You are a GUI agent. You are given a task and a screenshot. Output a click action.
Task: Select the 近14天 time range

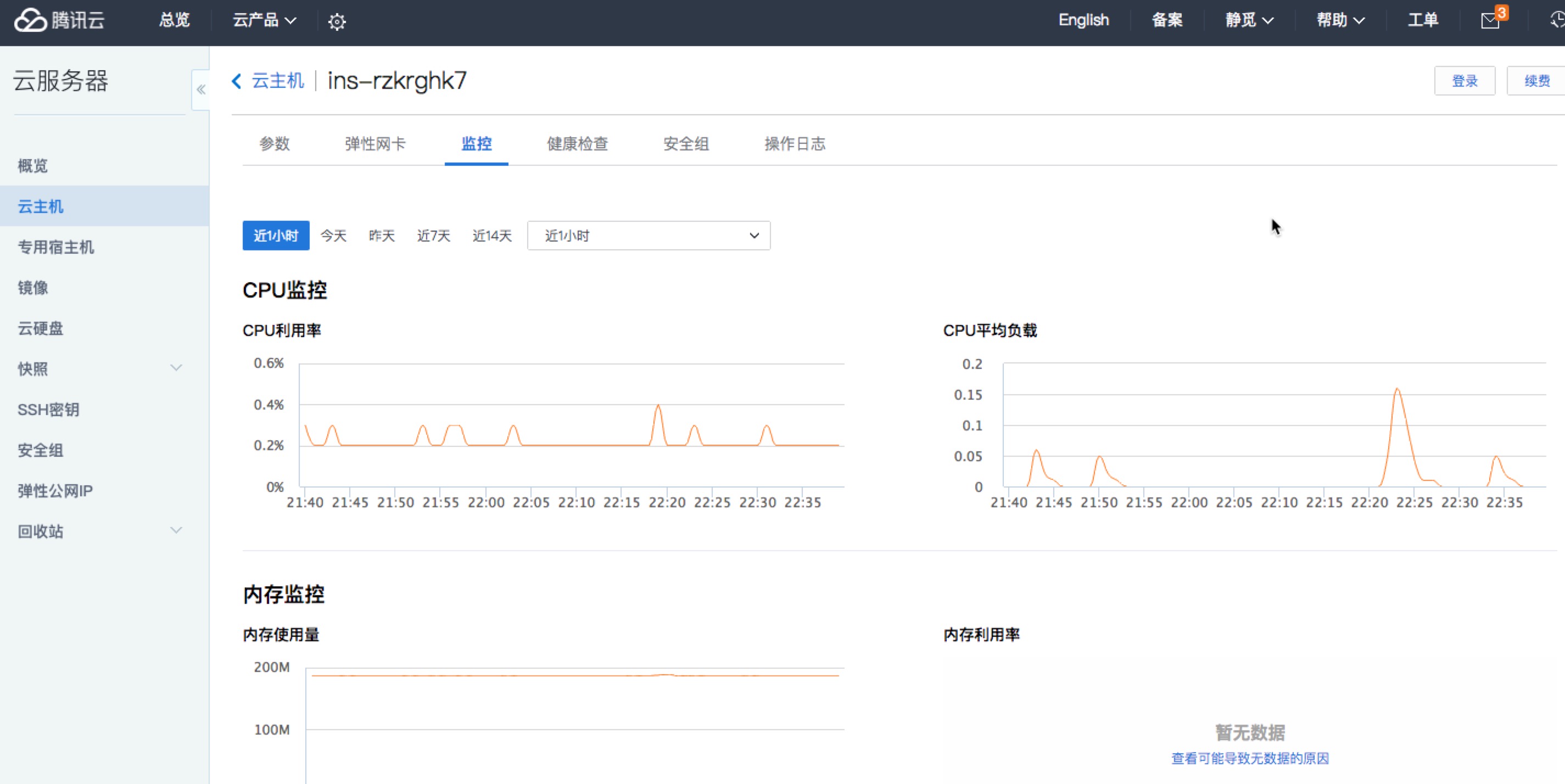coord(492,236)
